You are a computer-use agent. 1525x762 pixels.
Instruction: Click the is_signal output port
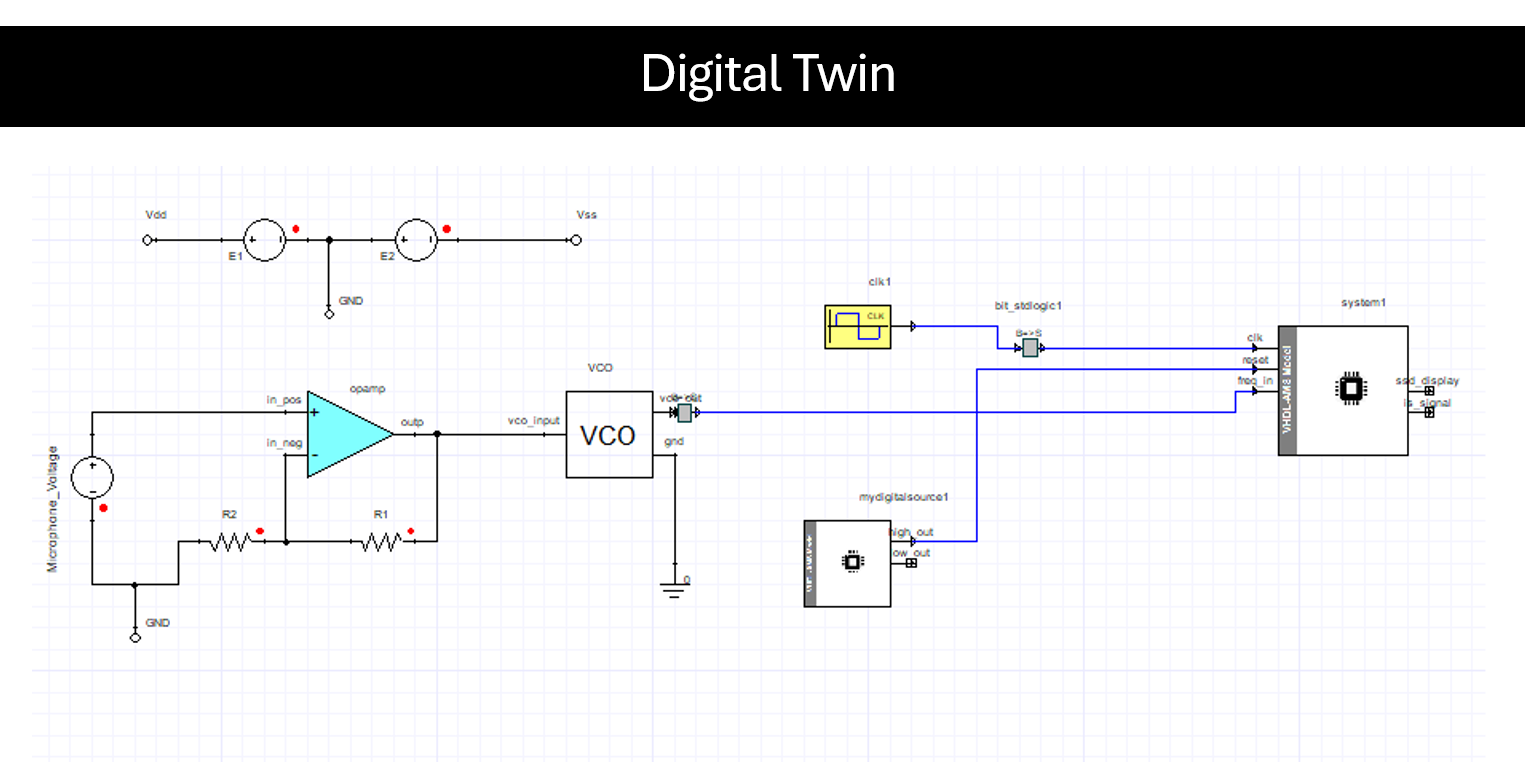[1429, 412]
